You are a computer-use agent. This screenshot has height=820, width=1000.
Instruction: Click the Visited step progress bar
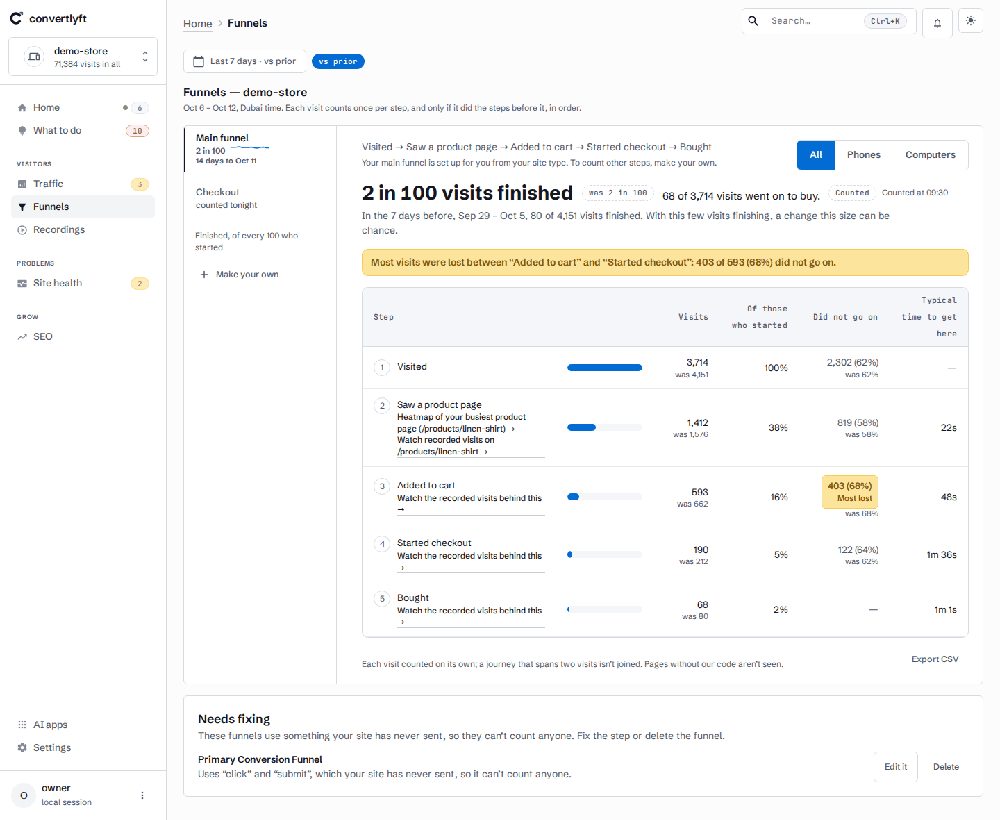pyautogui.click(x=604, y=367)
